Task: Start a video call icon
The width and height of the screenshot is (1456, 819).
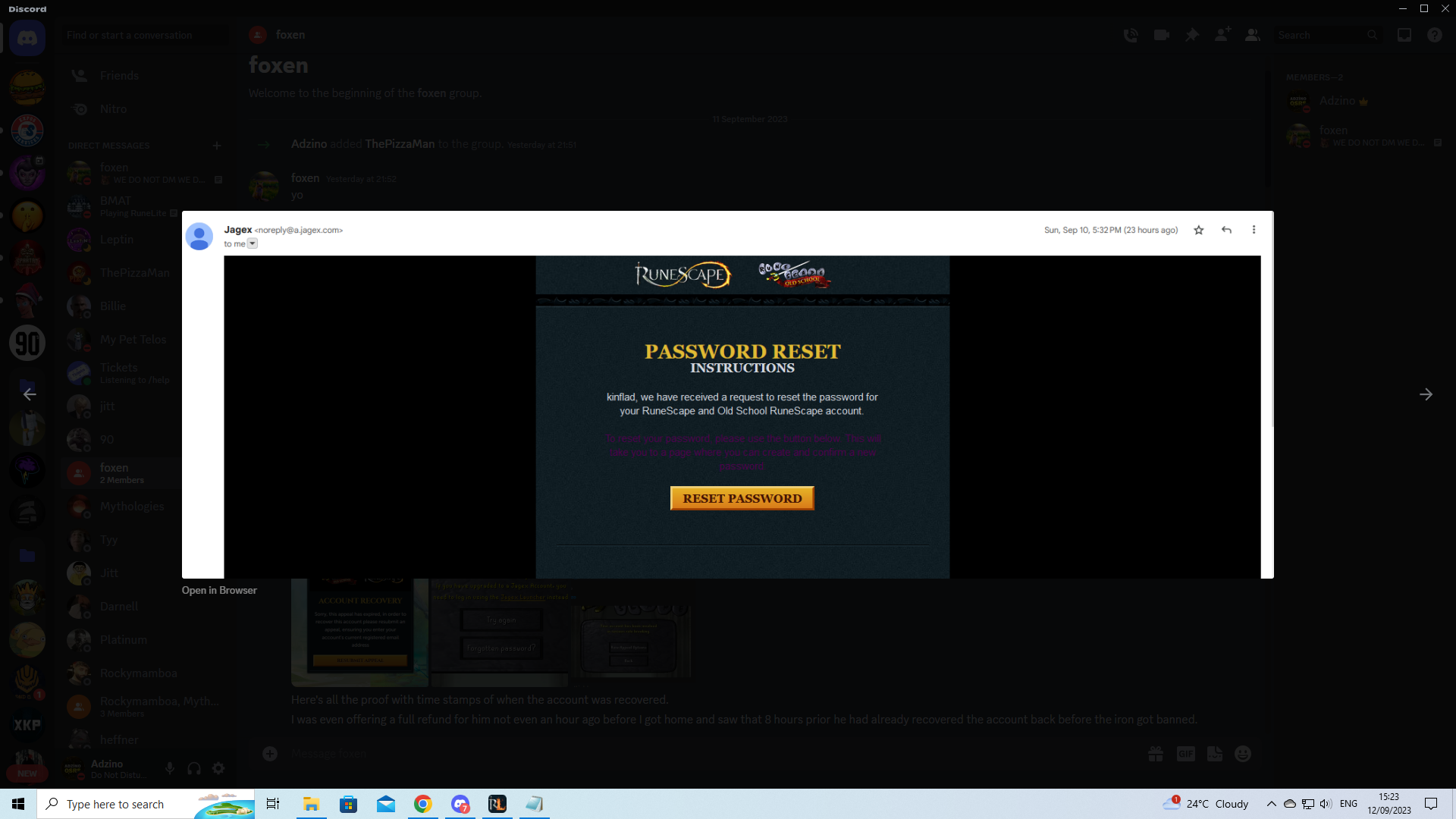Action: pos(1161,35)
